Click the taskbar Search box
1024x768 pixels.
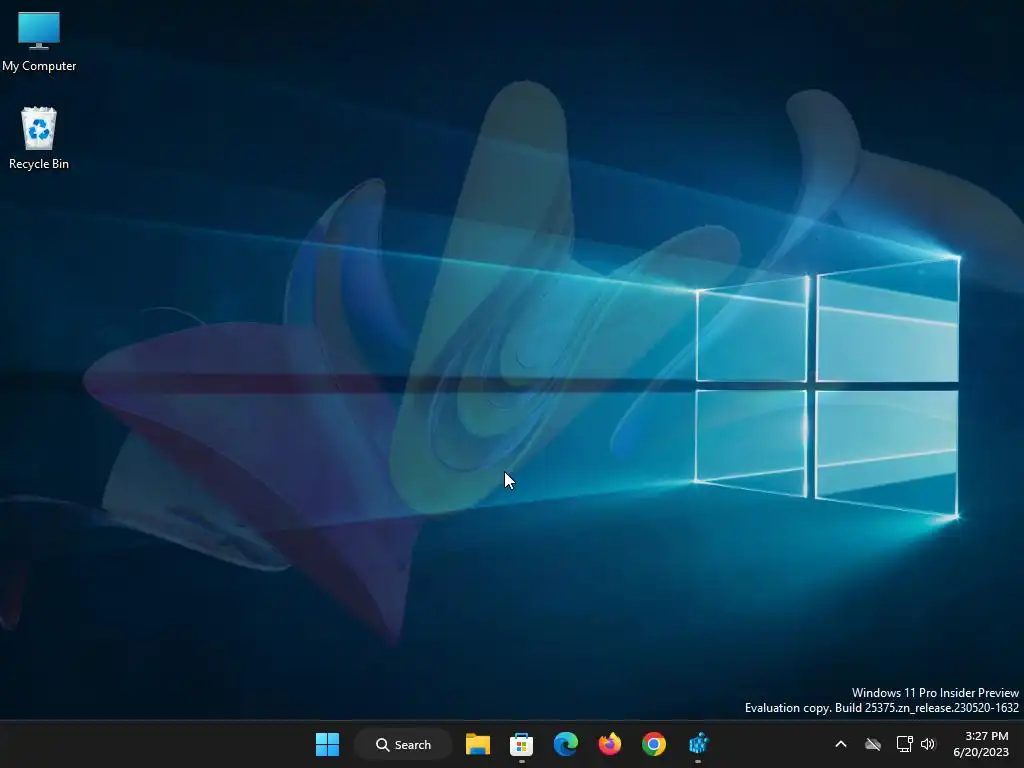click(x=403, y=744)
